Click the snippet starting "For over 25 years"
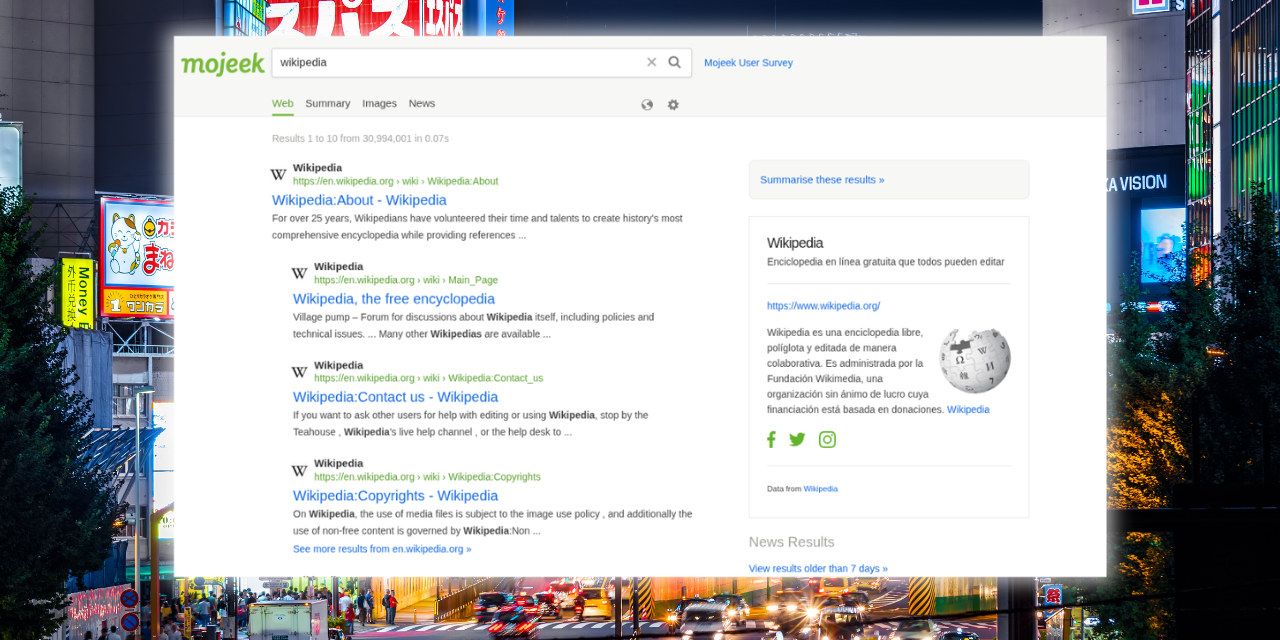 [477, 226]
